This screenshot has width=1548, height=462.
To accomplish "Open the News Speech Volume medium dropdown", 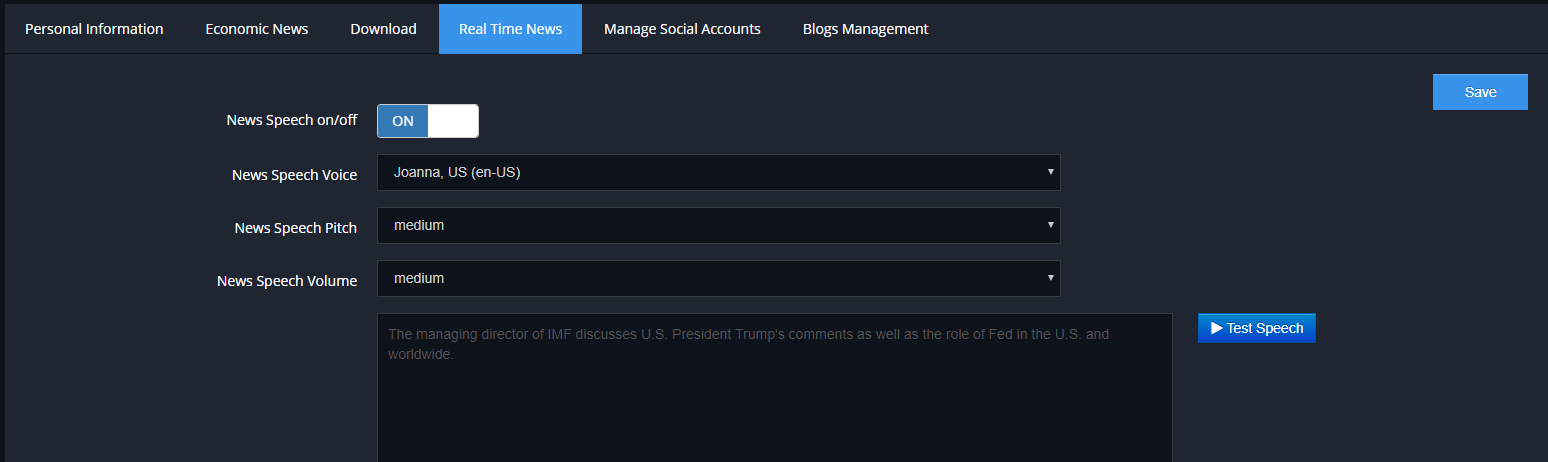I will (x=718, y=278).
